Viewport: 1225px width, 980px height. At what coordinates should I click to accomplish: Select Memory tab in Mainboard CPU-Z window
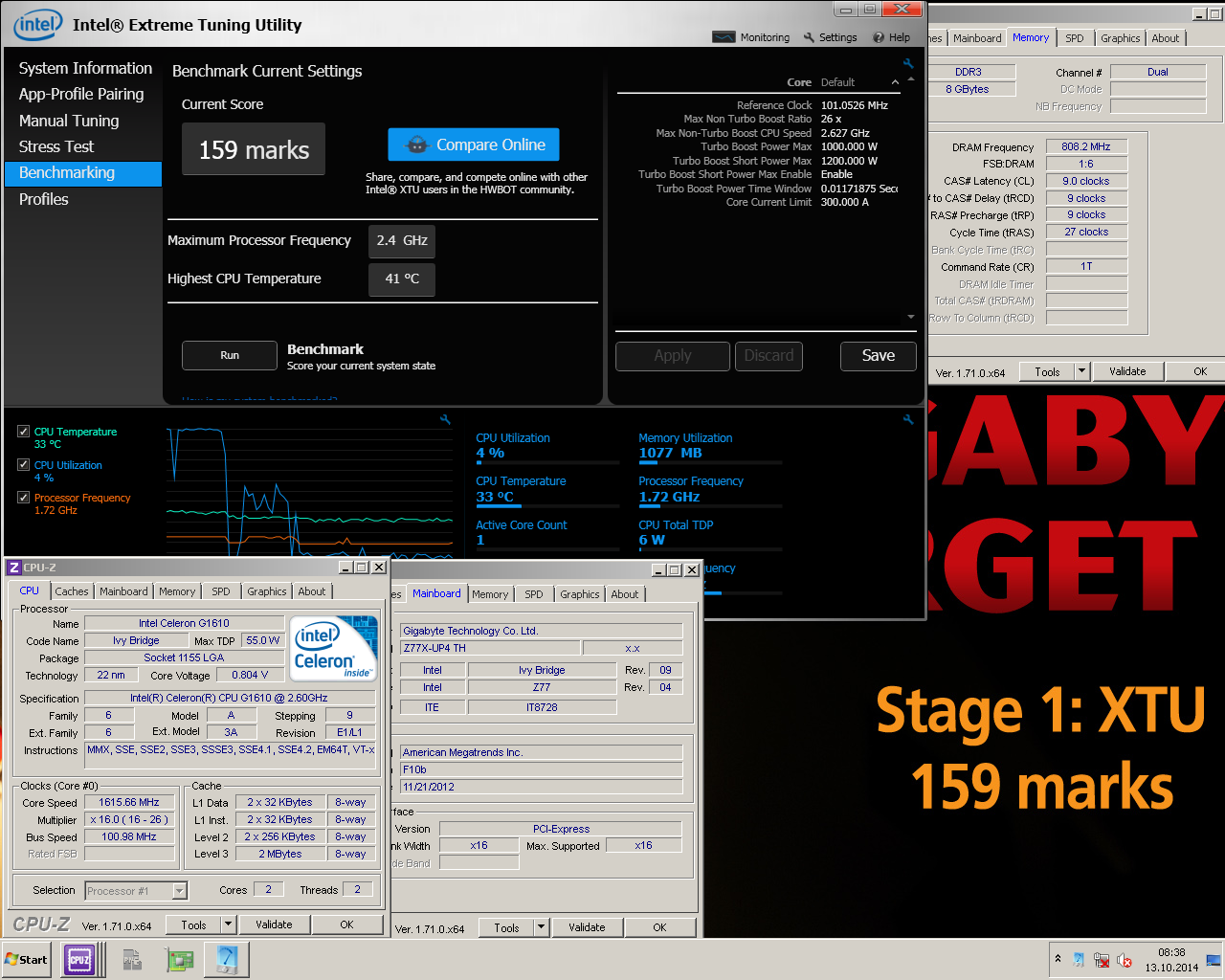pos(490,594)
